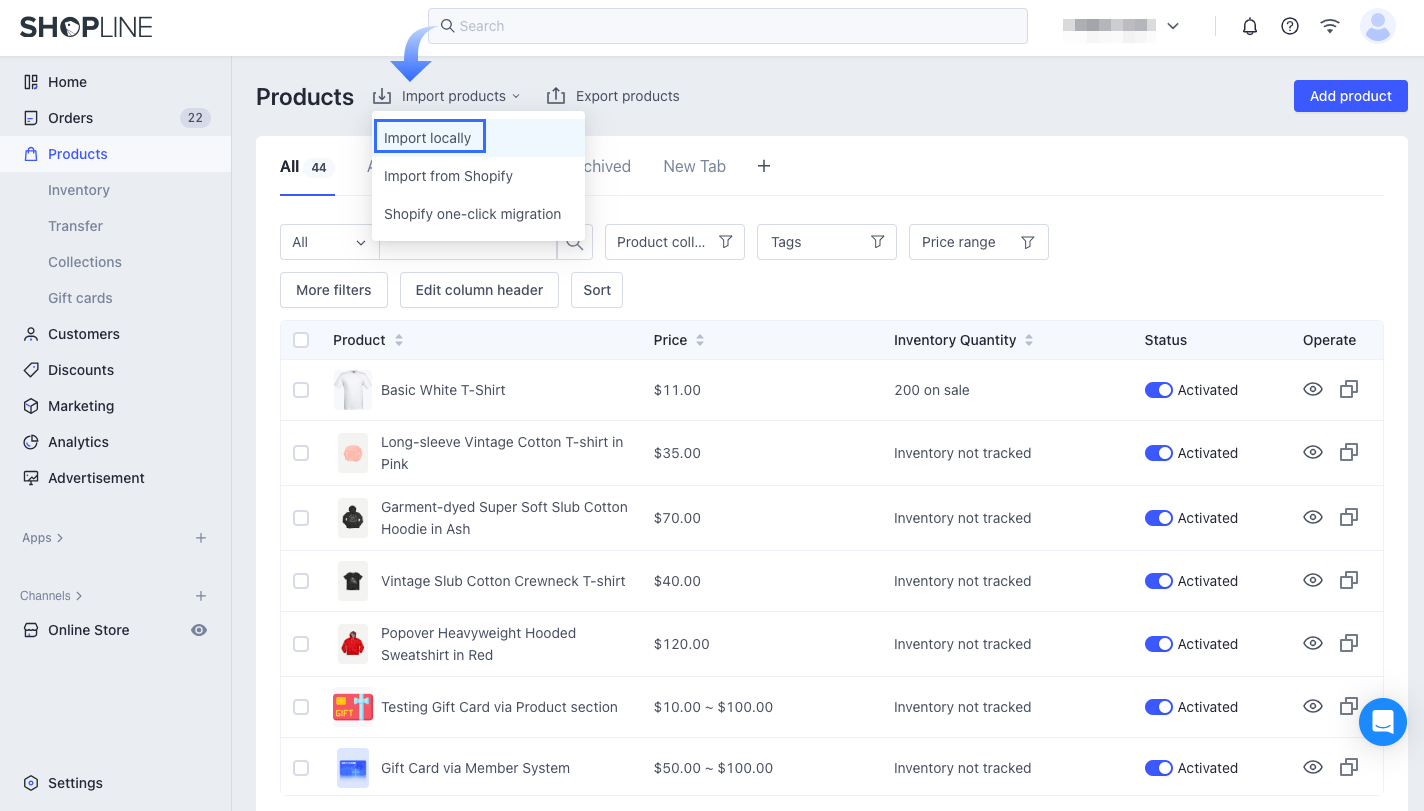Open the Price range filter dropdown
The image size is (1424, 811).
pyautogui.click(x=978, y=242)
